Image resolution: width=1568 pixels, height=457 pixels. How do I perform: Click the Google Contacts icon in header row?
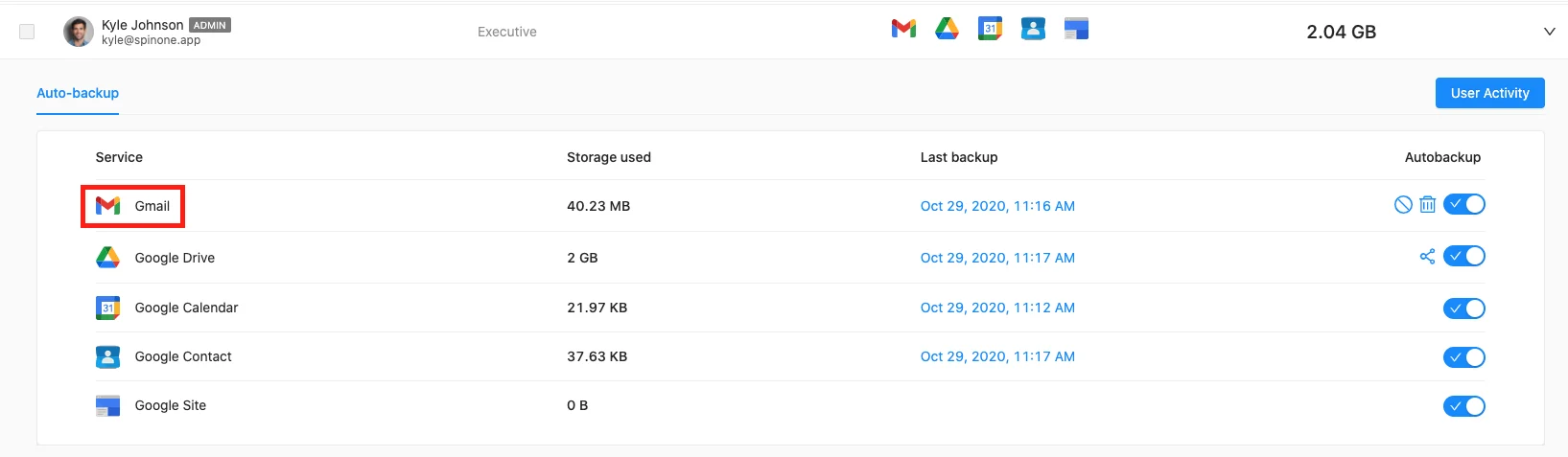1033,29
